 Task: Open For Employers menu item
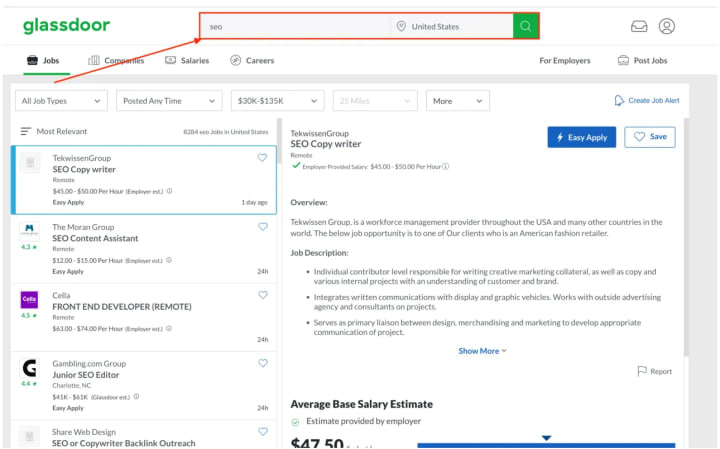565,60
